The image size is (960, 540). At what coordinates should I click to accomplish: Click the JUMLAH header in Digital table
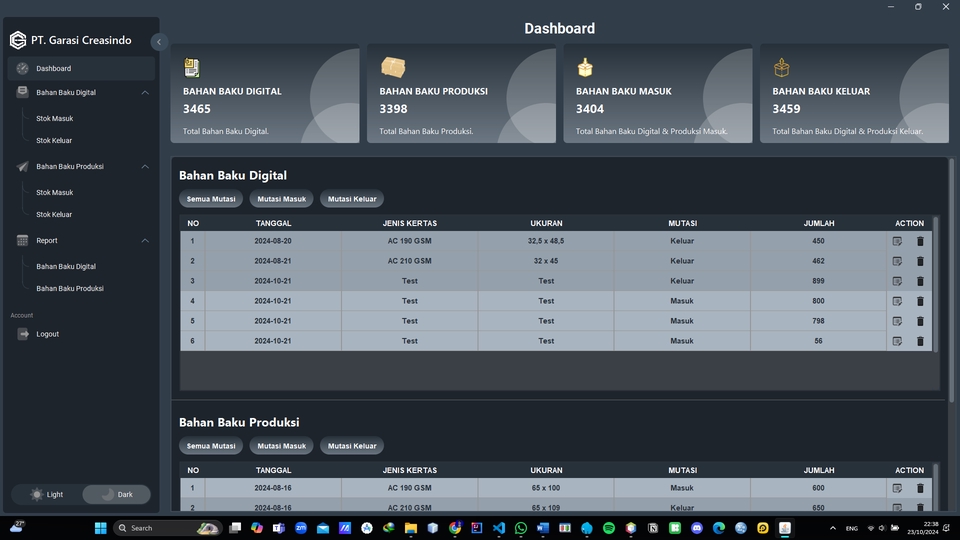tap(819, 223)
